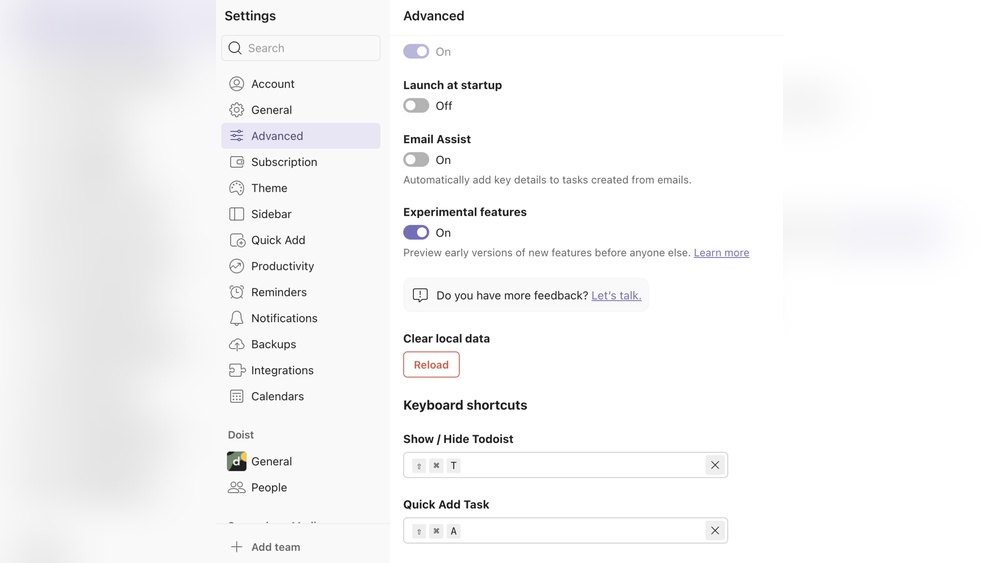
Task: Toggle the Launch at startup switch
Action: point(416,106)
